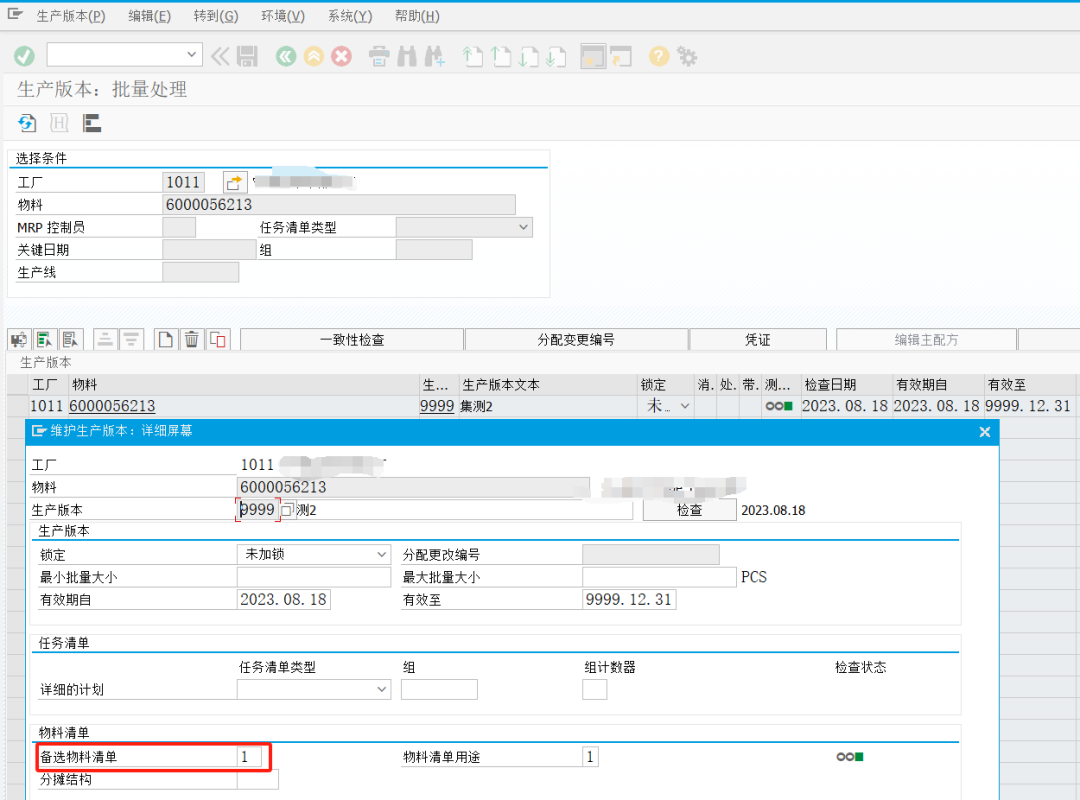The image size is (1080, 800).
Task: Click the green Enter checkmark icon
Action: pyautogui.click(x=24, y=56)
